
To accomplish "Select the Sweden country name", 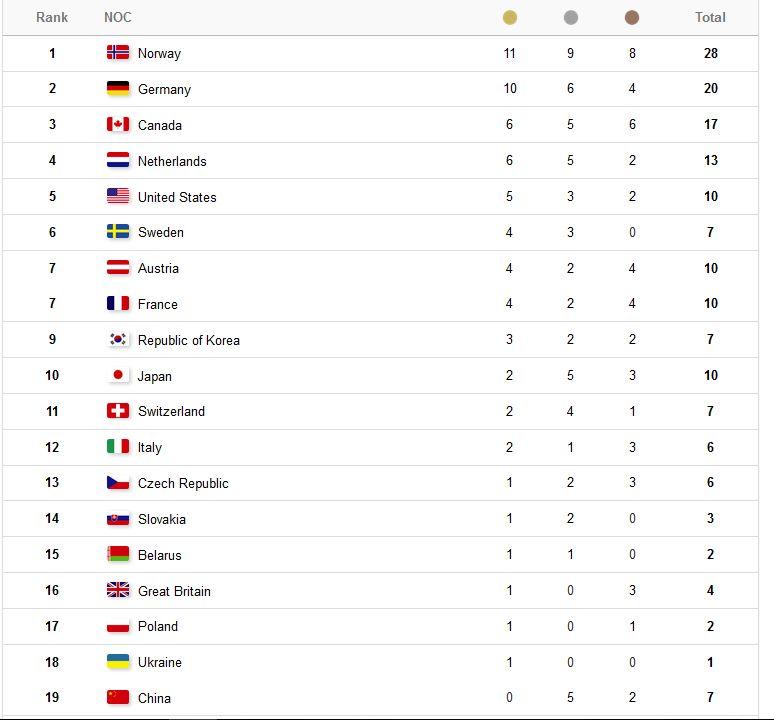I will click(161, 232).
